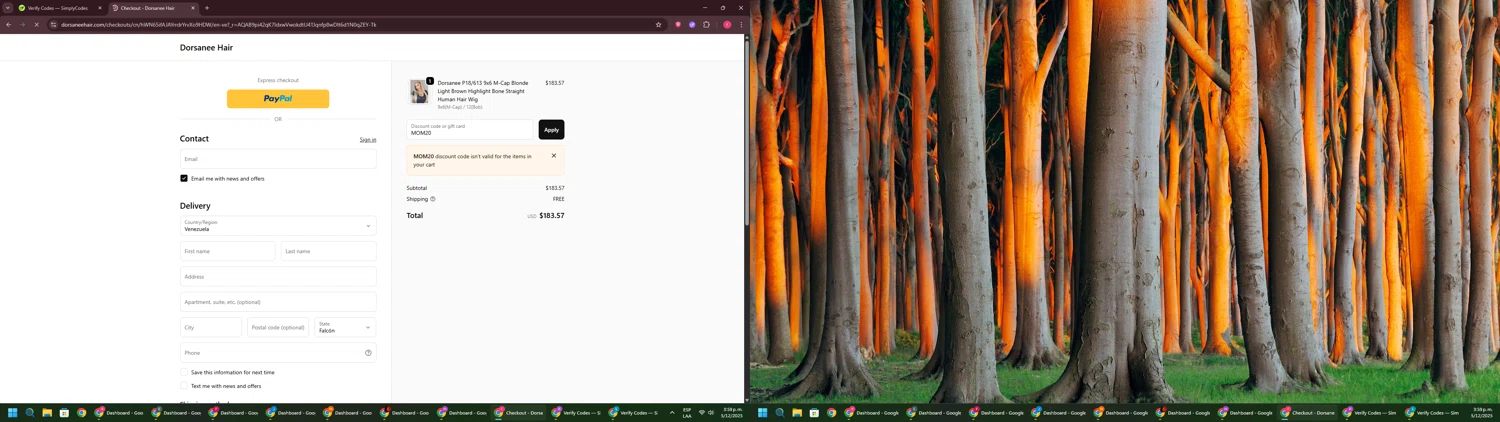The height and width of the screenshot is (422, 1500).
Task: Close the Verify Codes — SimplyCodes tab
Action: 99,8
